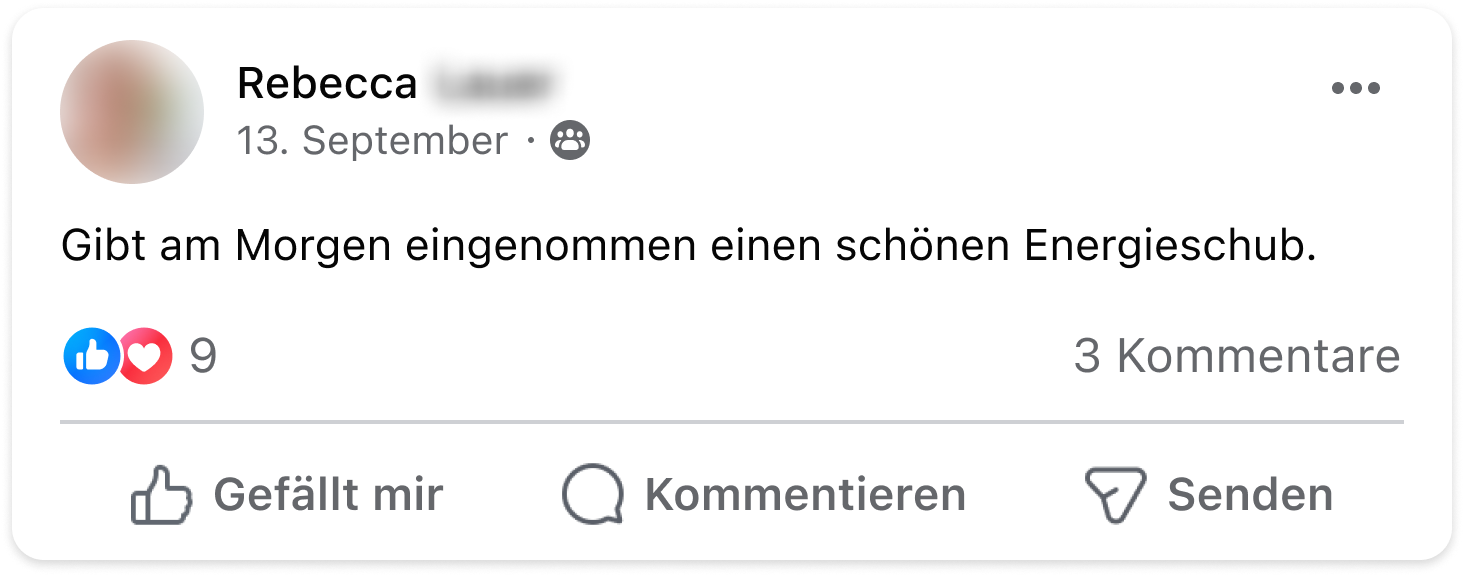The width and height of the screenshot is (1464, 576).
Task: Select the Kommentieren button label
Action: point(805,495)
